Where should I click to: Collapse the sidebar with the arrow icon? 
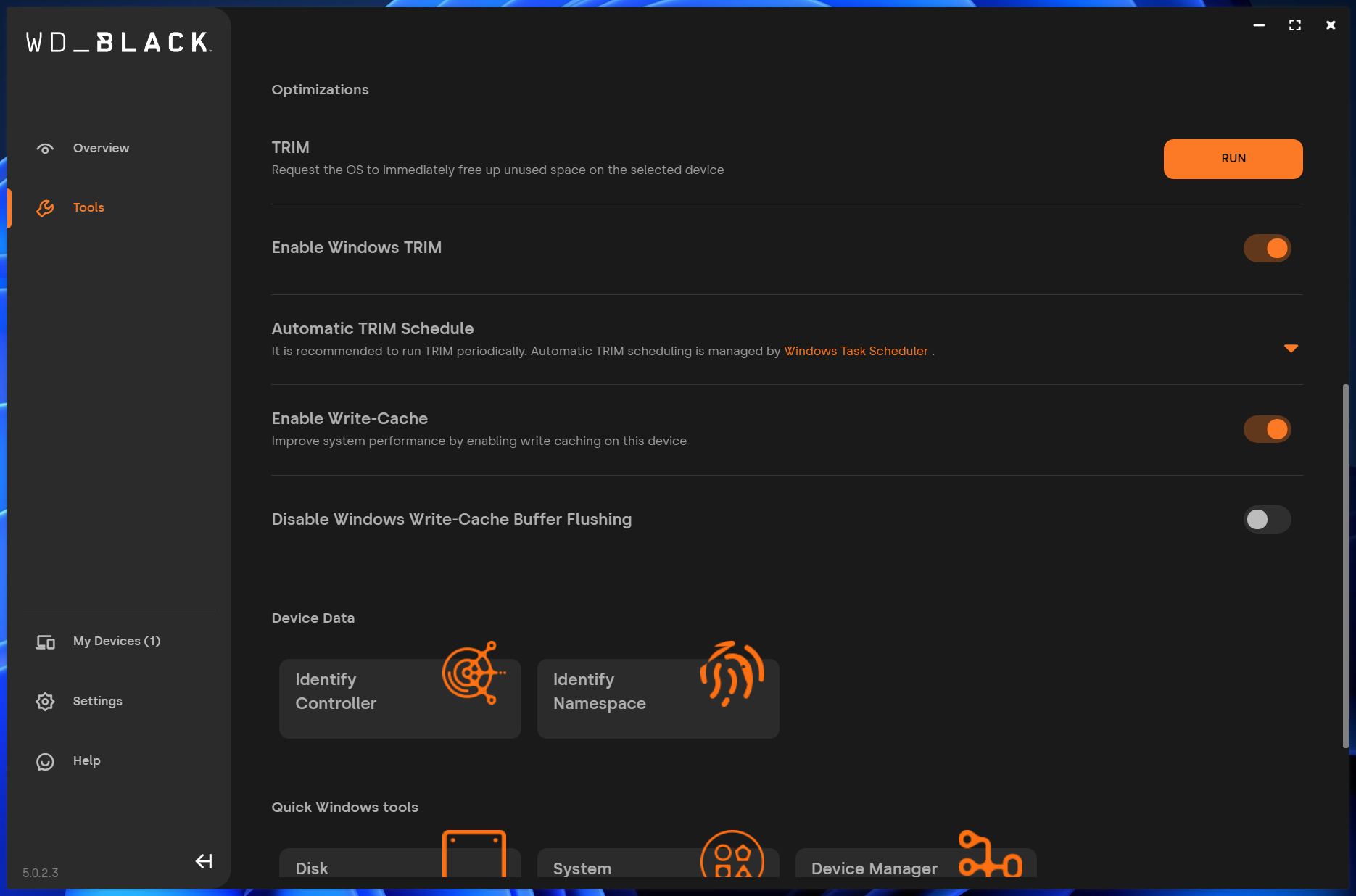tap(204, 861)
